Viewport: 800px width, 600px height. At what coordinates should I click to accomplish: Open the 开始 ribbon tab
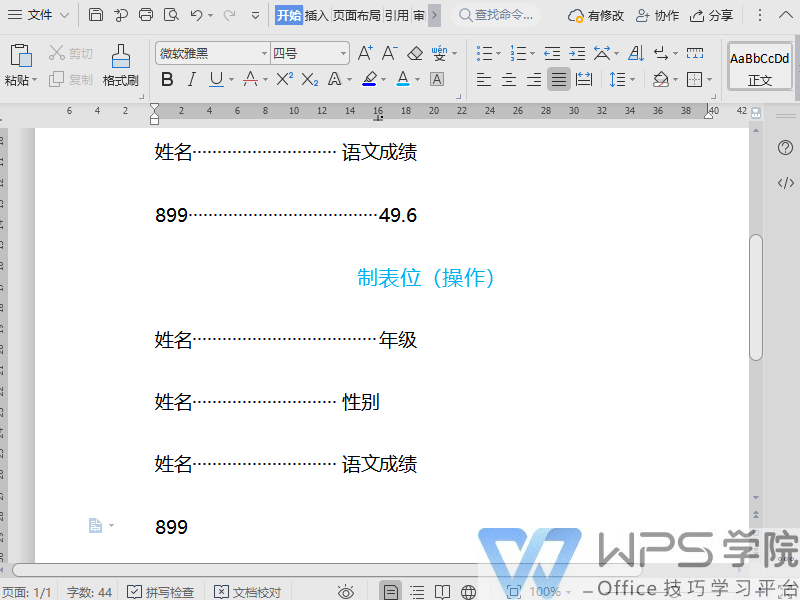pos(289,15)
